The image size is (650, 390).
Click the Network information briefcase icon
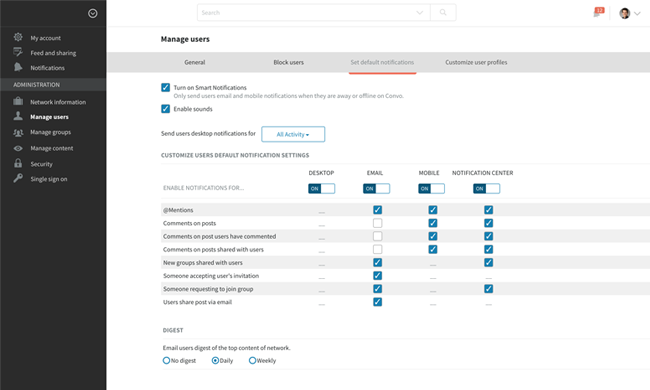pyautogui.click(x=18, y=101)
